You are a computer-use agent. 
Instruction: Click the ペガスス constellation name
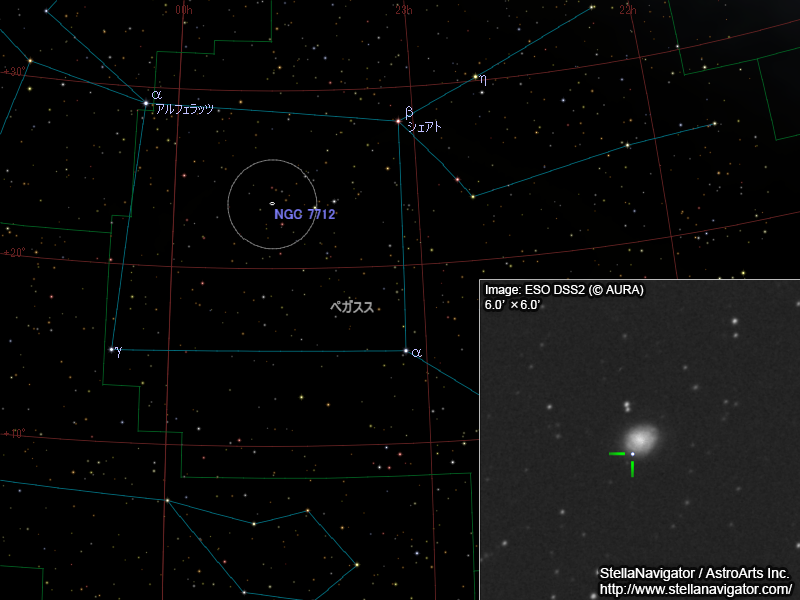[x=352, y=307]
